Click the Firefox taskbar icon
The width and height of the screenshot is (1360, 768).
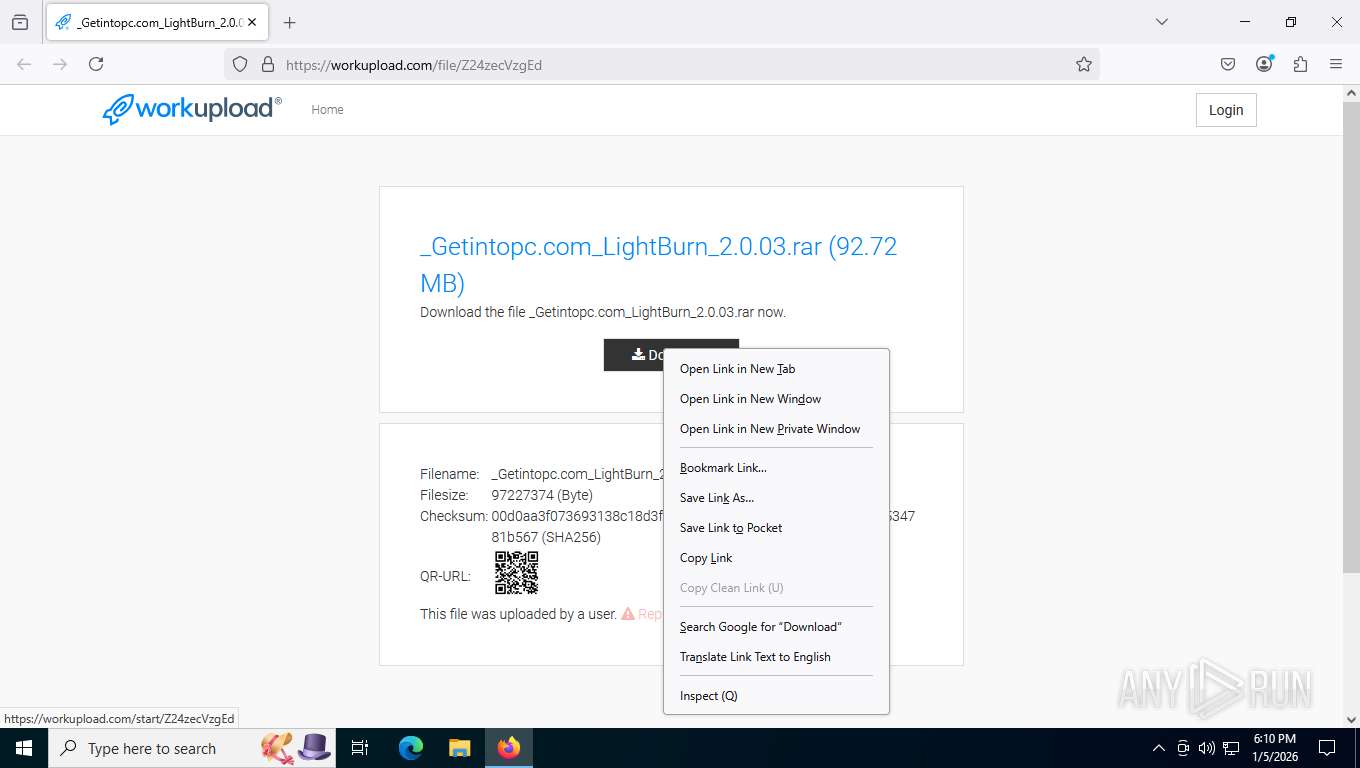(509, 748)
